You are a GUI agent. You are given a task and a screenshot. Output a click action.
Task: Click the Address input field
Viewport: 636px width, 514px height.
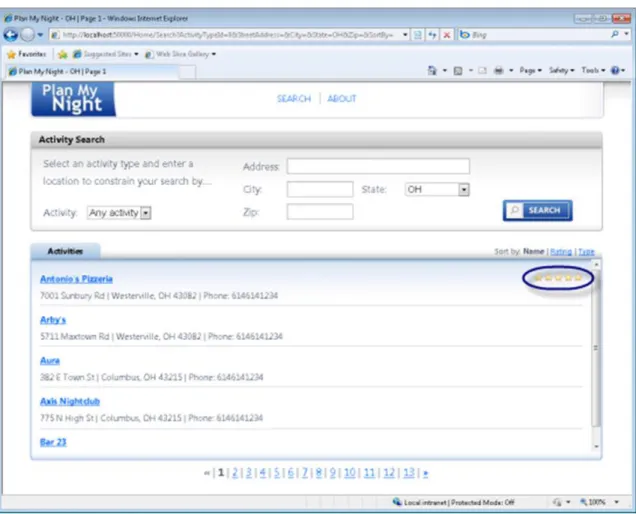pyautogui.click(x=378, y=166)
